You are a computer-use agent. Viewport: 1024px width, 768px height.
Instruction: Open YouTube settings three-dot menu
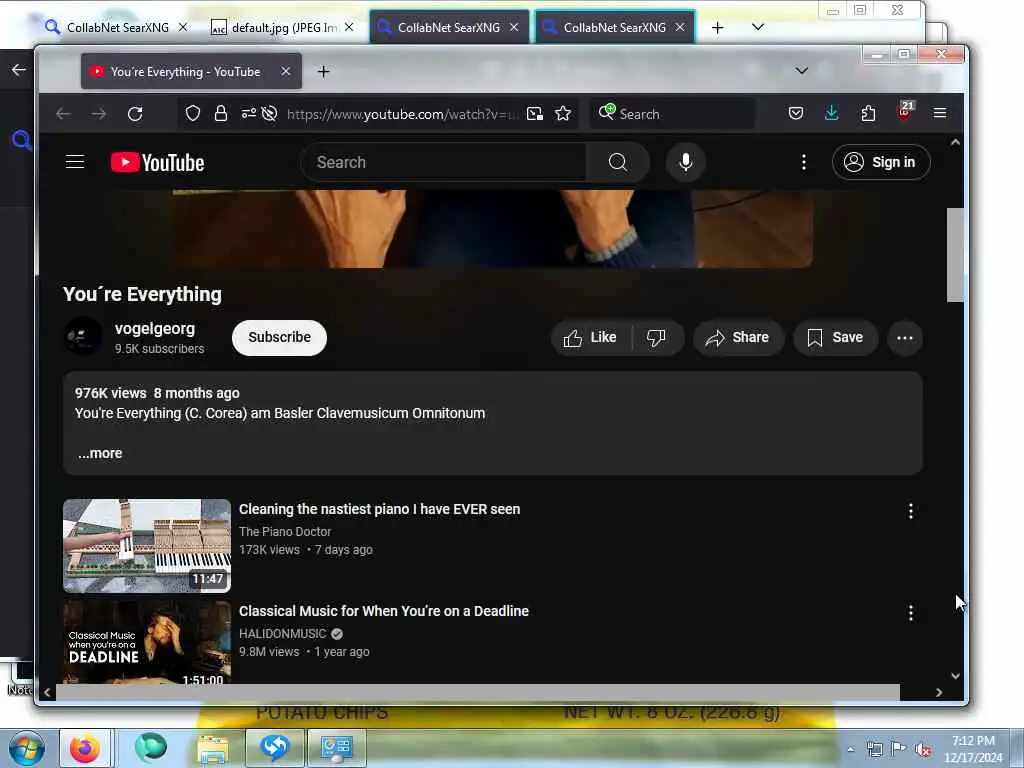pyautogui.click(x=803, y=162)
